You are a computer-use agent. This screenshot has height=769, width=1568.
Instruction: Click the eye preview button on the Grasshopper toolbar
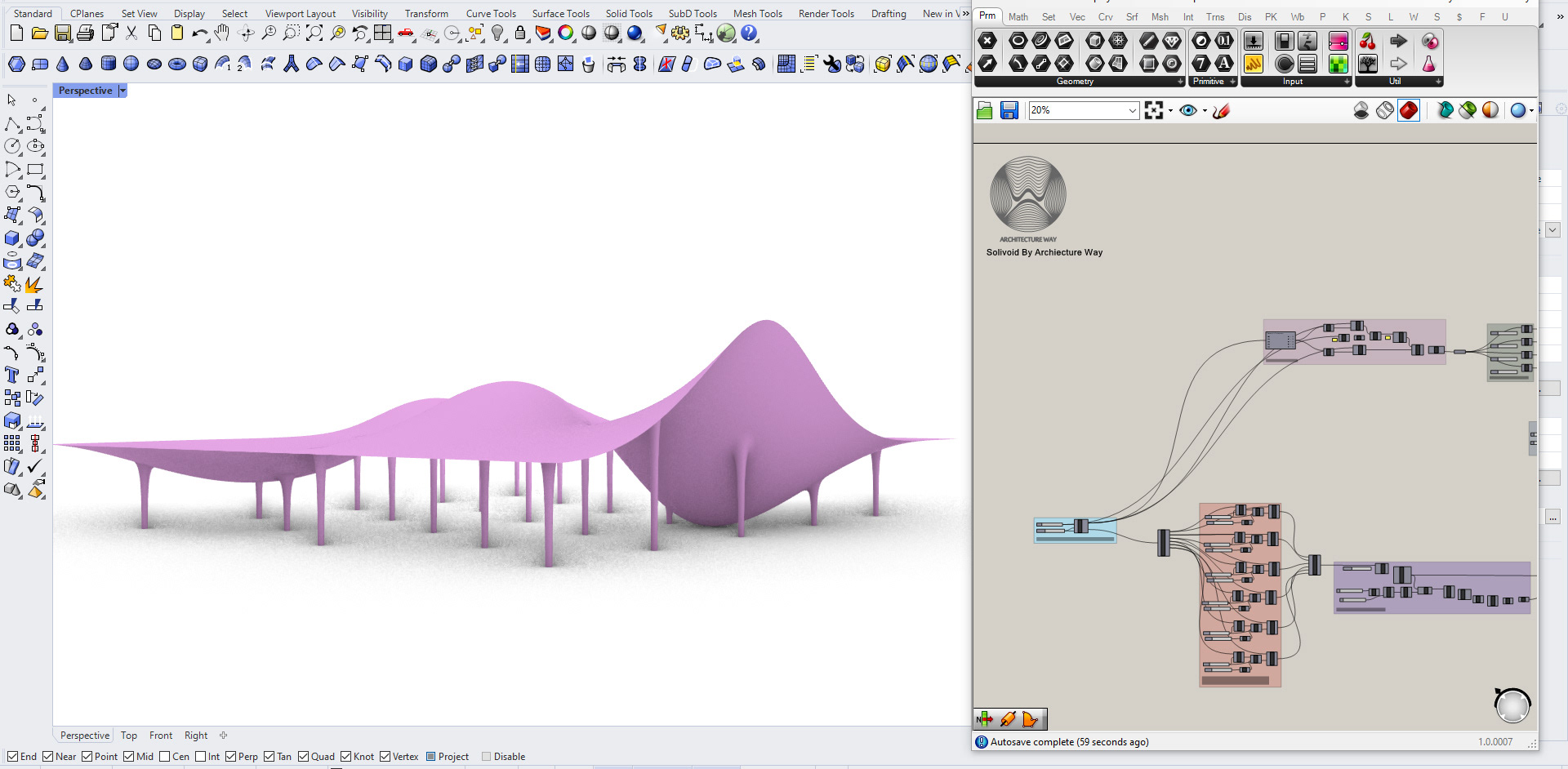pos(1188,110)
